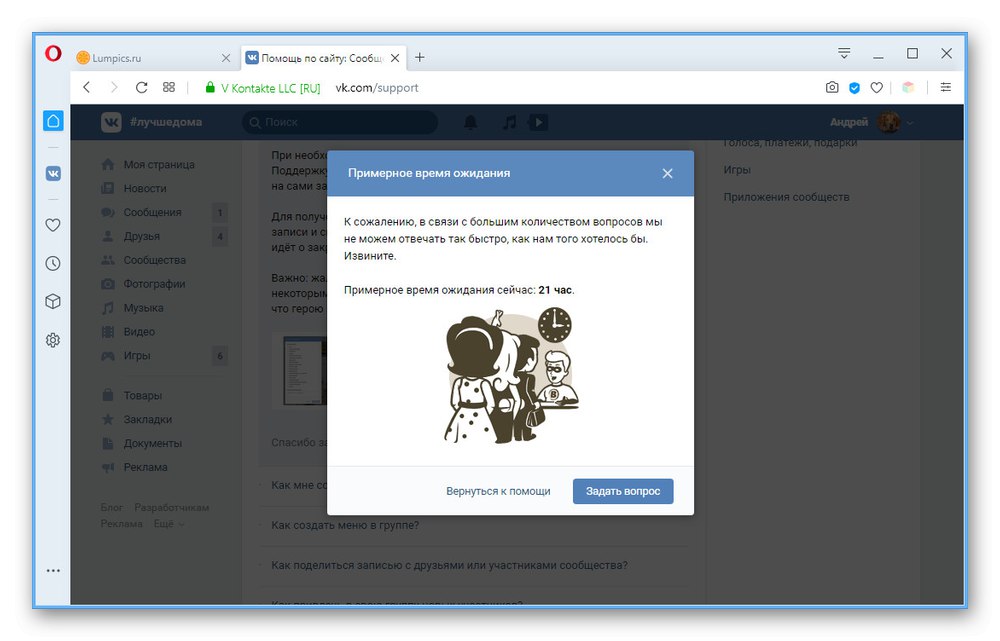Viewport: 1000px width, 641px height.
Task: Click the Вернуться к помощи link
Action: 498,491
